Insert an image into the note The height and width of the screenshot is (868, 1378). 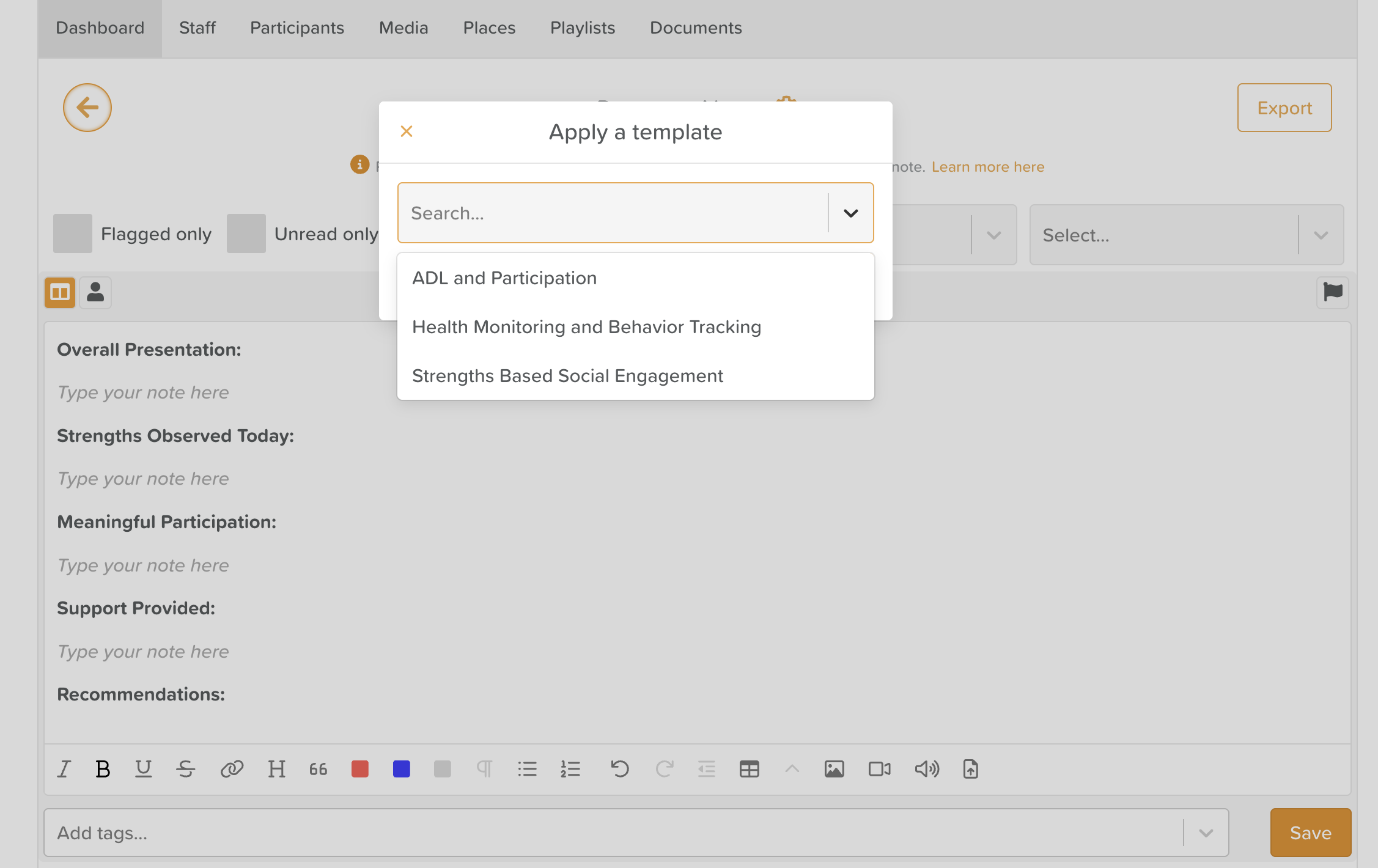coord(834,769)
